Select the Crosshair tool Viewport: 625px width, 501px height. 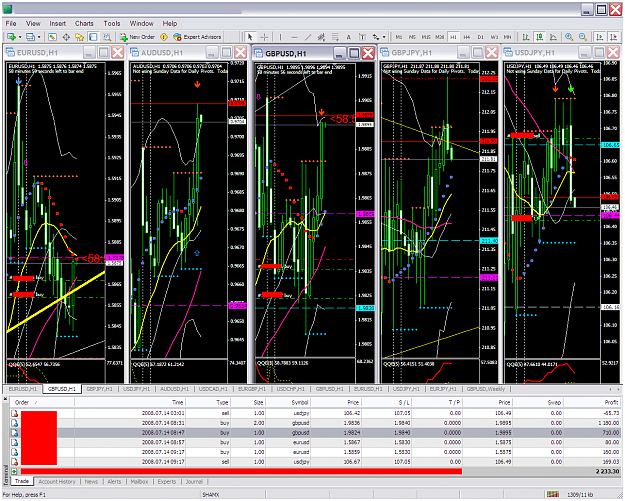click(x=264, y=37)
